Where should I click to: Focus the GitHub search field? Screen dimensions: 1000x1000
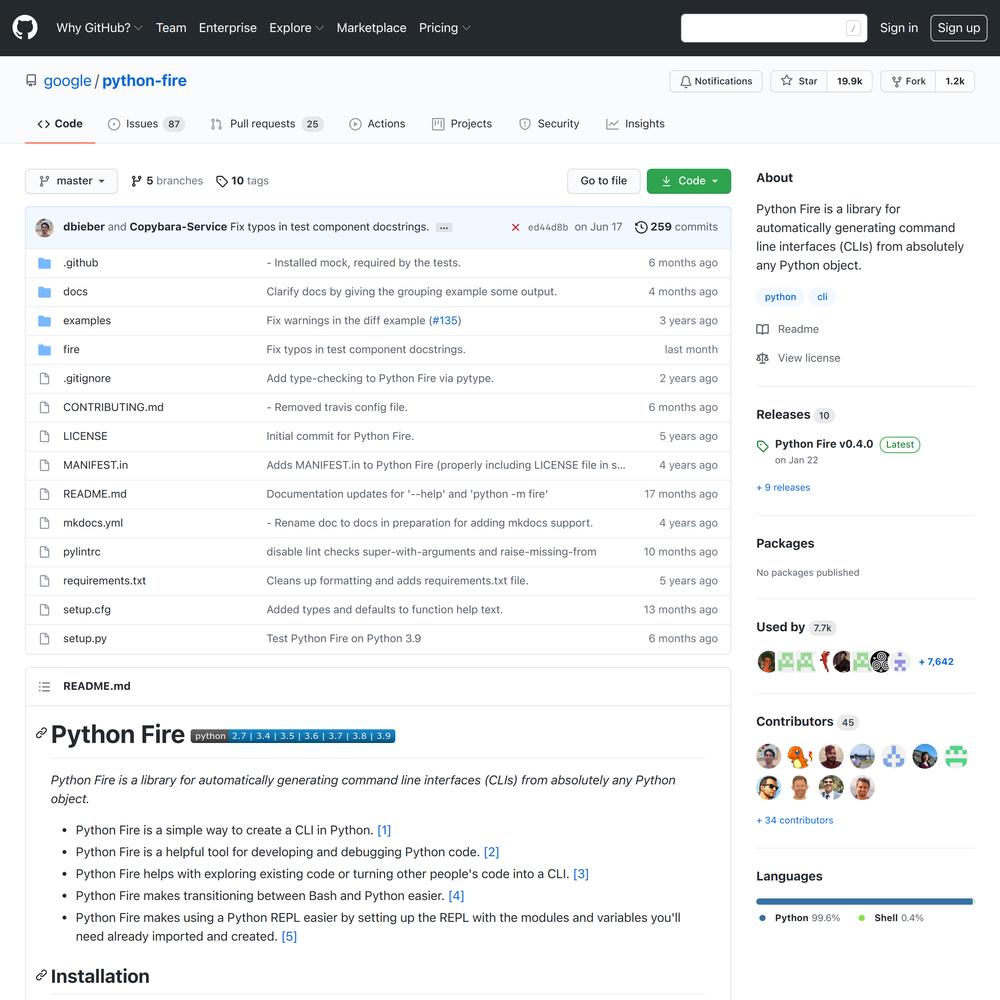point(774,28)
